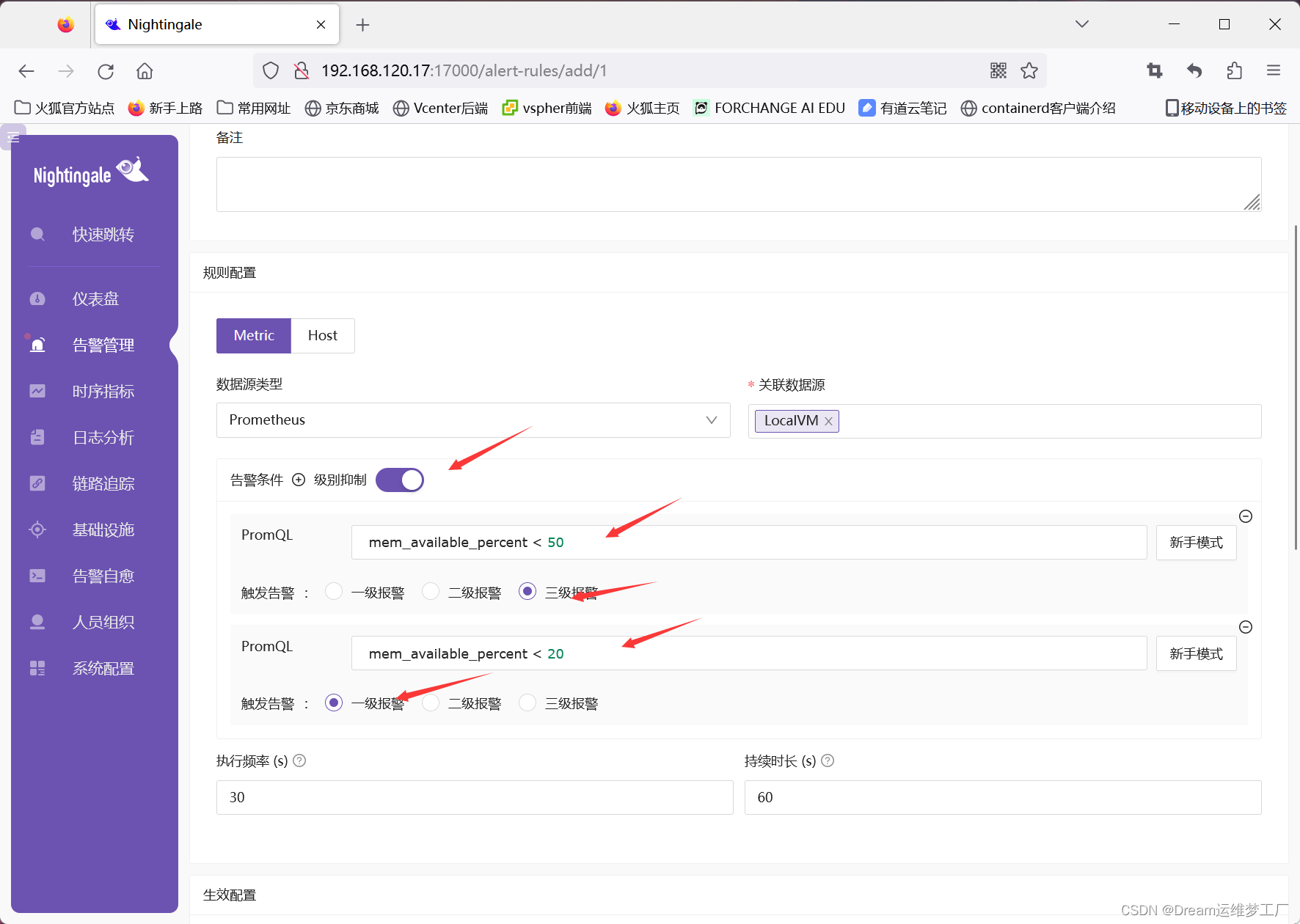Reload the page
The image size is (1300, 924).
pos(106,71)
